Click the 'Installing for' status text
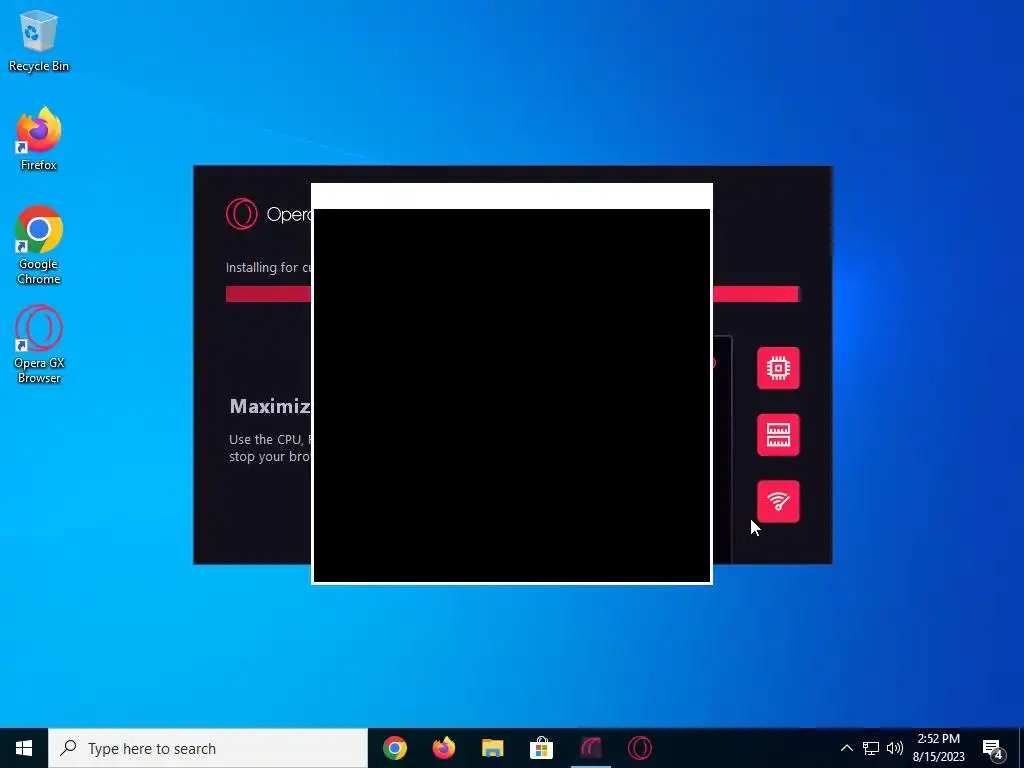The width and height of the screenshot is (1024, 768). (x=269, y=267)
